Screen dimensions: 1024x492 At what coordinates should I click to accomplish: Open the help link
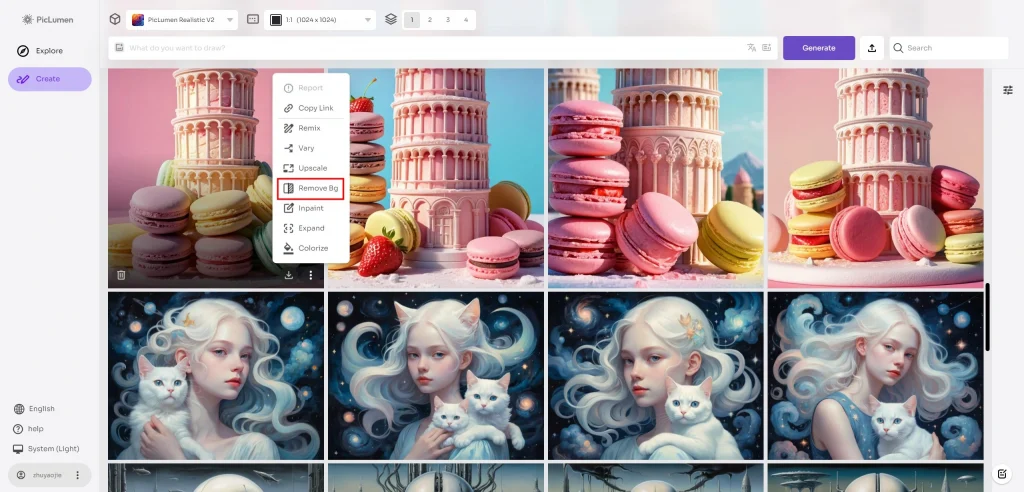(x=29, y=429)
